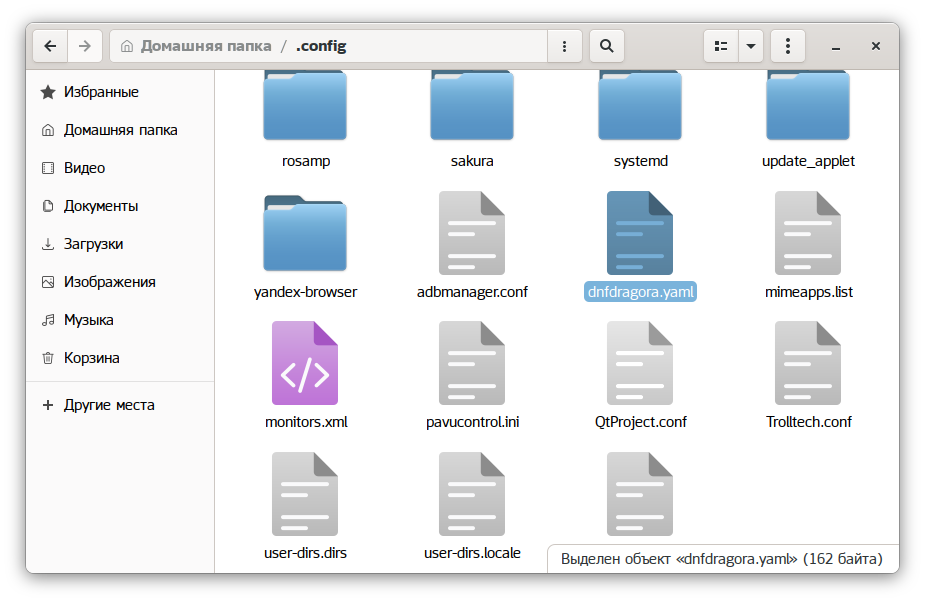This screenshot has height=602, width=925.
Task: Select the mimeapps.list file icon
Action: (808, 233)
